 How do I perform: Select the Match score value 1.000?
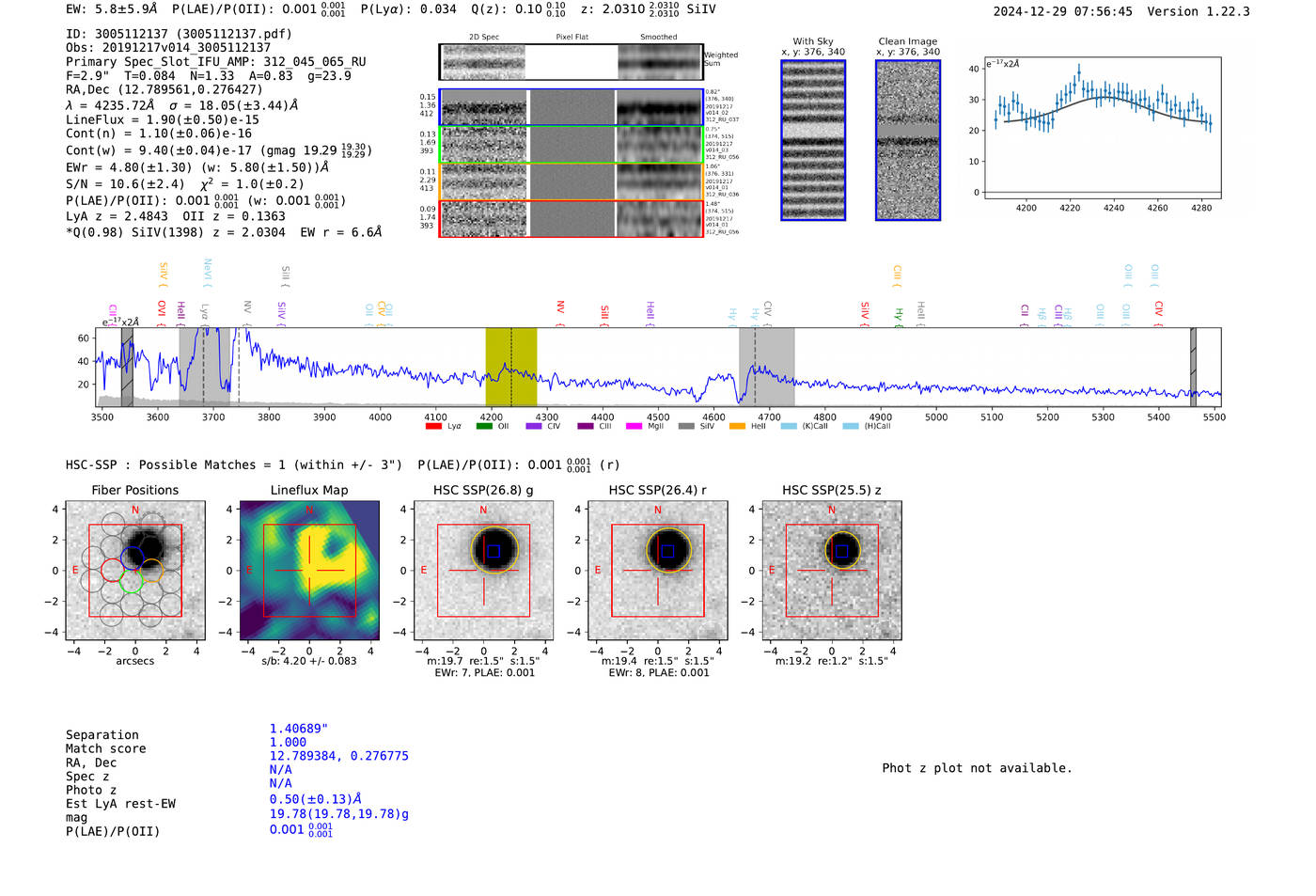(x=288, y=742)
